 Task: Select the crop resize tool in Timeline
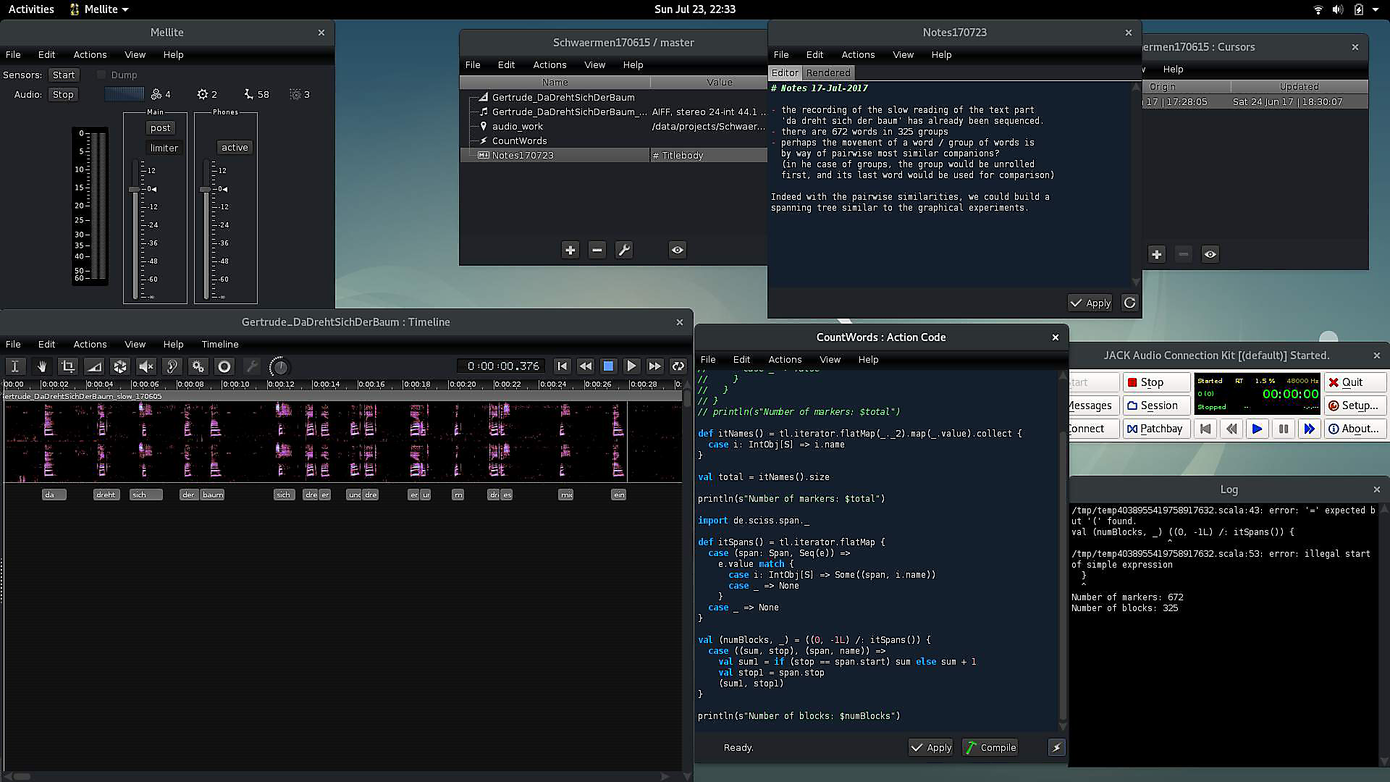(x=68, y=367)
